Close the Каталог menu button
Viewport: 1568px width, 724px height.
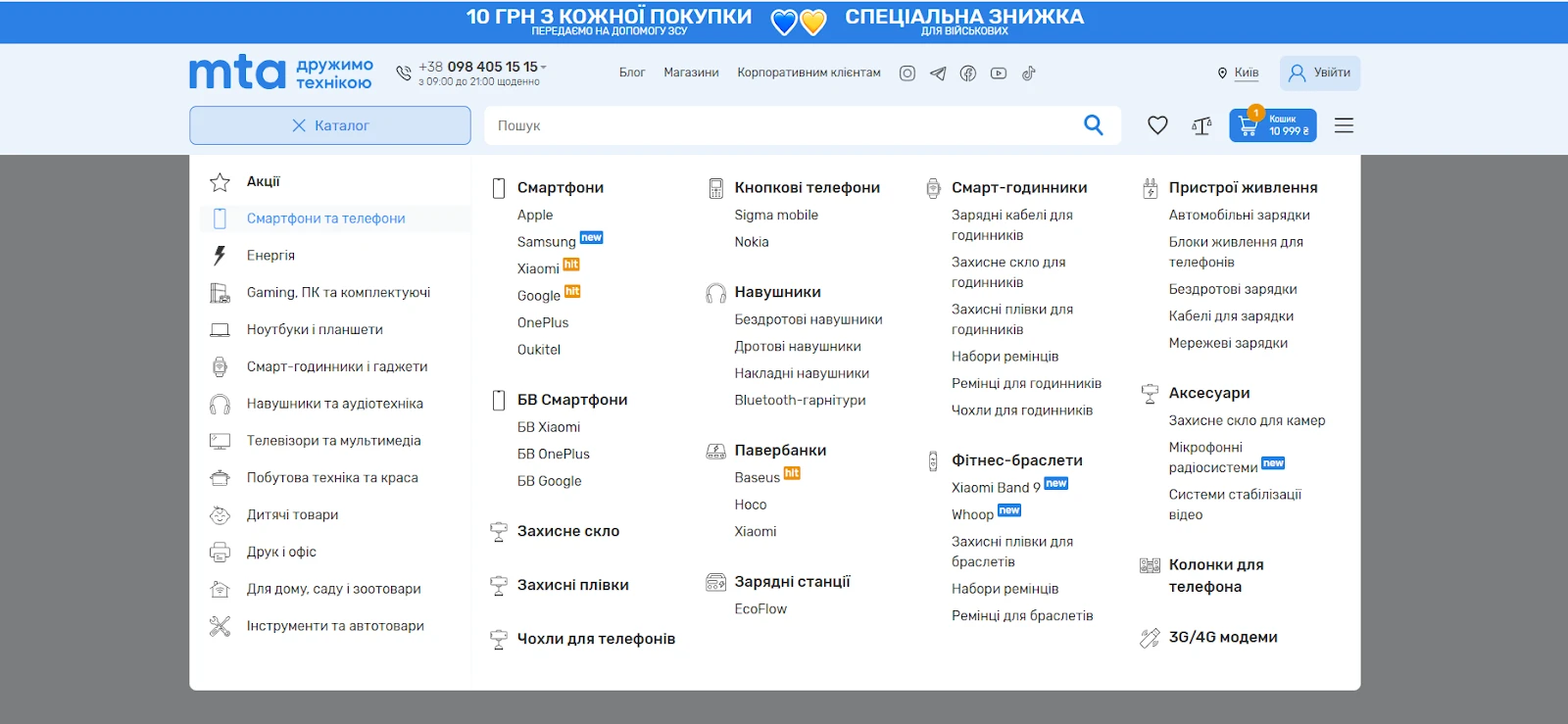pyautogui.click(x=330, y=125)
